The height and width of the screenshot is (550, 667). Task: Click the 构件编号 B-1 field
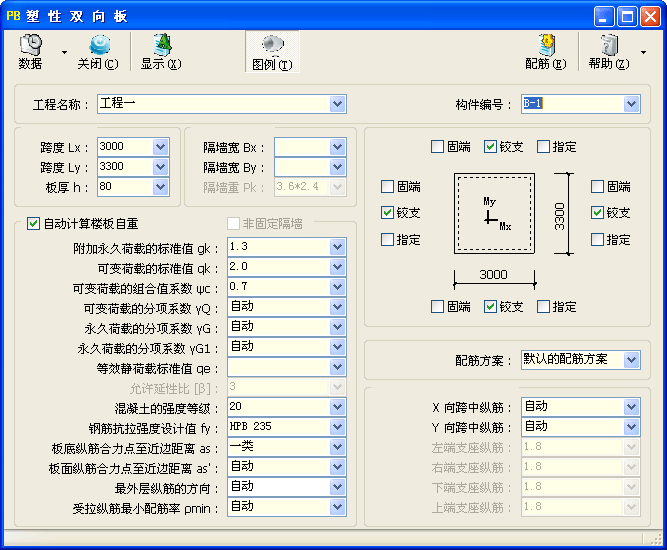[x=571, y=104]
